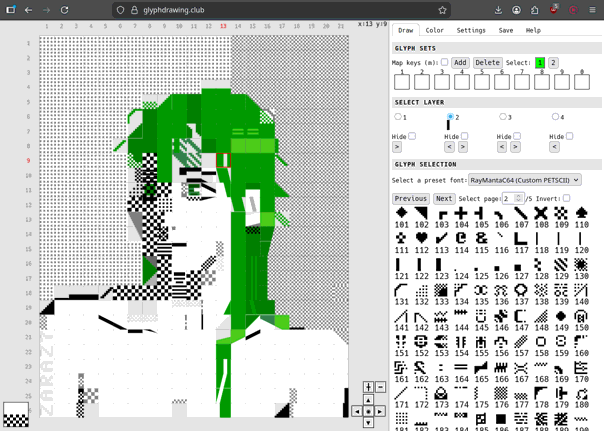The image size is (604, 431).
Task: Go to the Next glyph page
Action: click(x=444, y=199)
